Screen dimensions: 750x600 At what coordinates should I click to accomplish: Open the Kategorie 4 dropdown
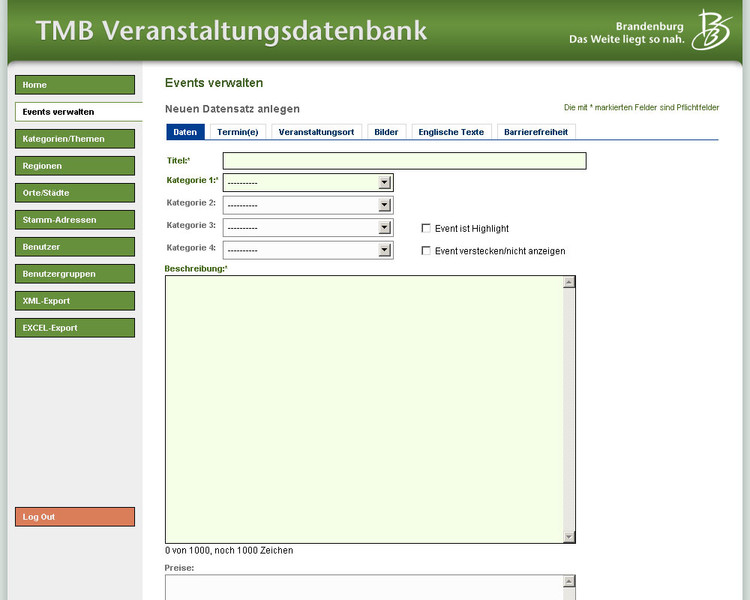pyautogui.click(x=308, y=250)
